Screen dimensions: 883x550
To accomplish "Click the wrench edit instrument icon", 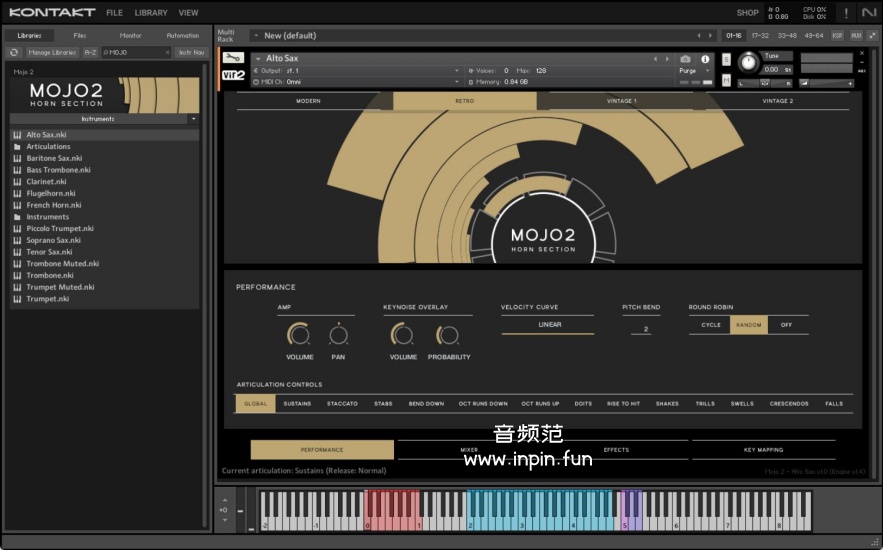I will (233, 58).
